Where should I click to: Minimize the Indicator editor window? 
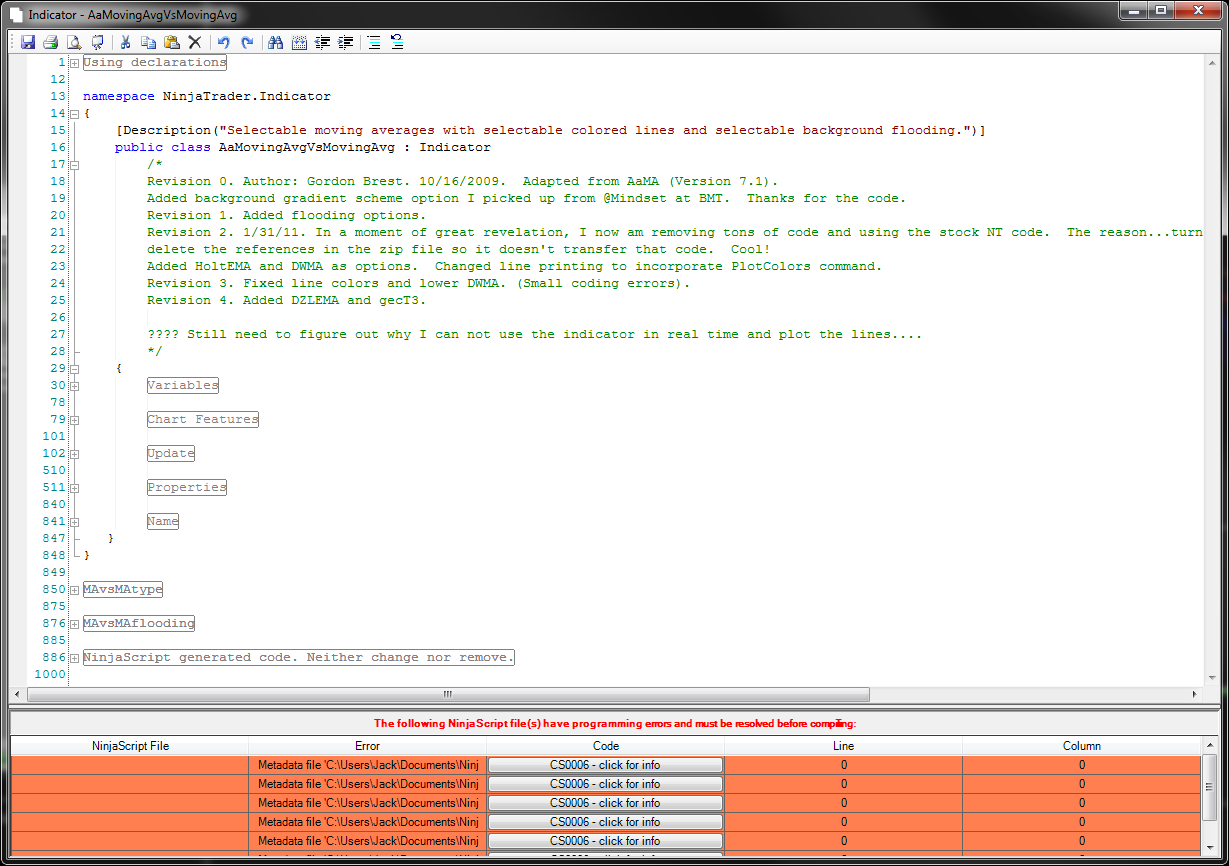point(1133,10)
